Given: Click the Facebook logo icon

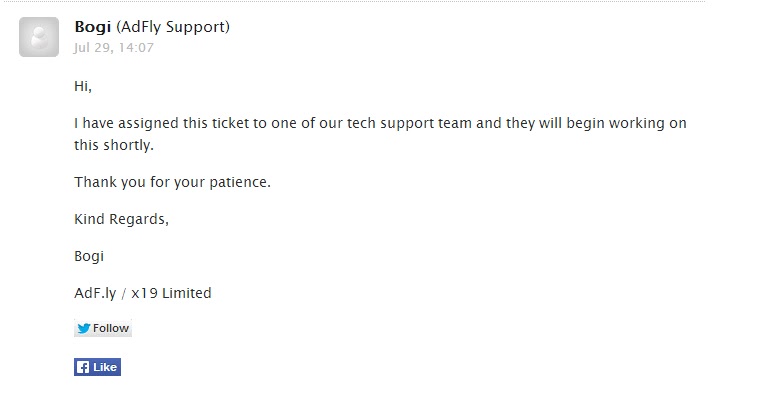Looking at the screenshot, I should pos(83,367).
